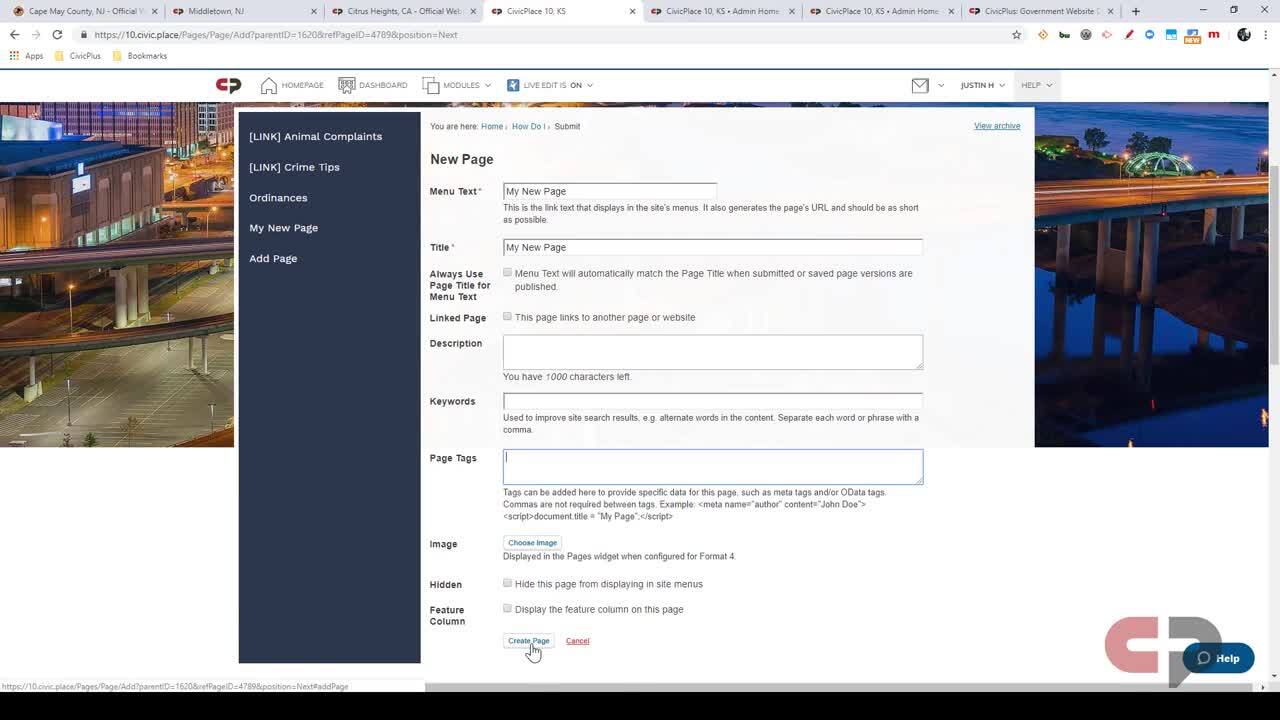
Task: Click the 'bw' extension icon
Action: (1064, 34)
